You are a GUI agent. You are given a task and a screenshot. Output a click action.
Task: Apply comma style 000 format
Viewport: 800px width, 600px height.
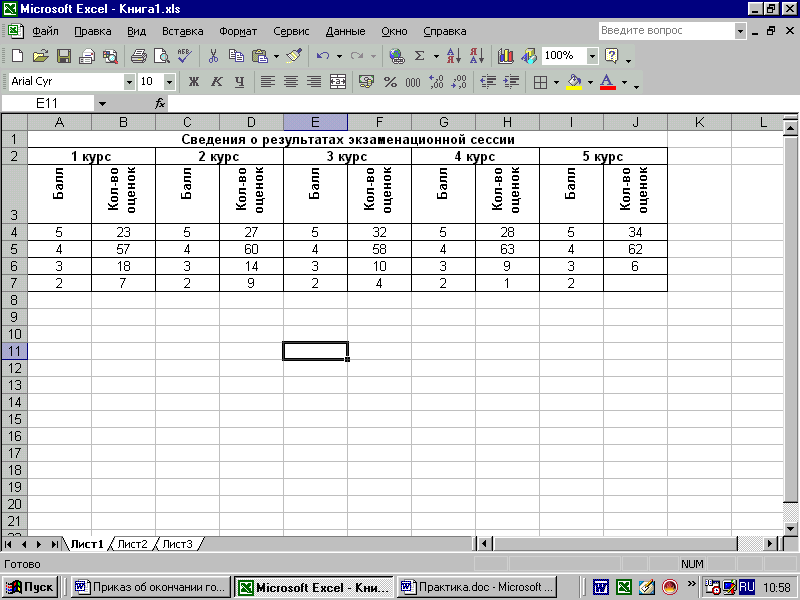[x=413, y=82]
